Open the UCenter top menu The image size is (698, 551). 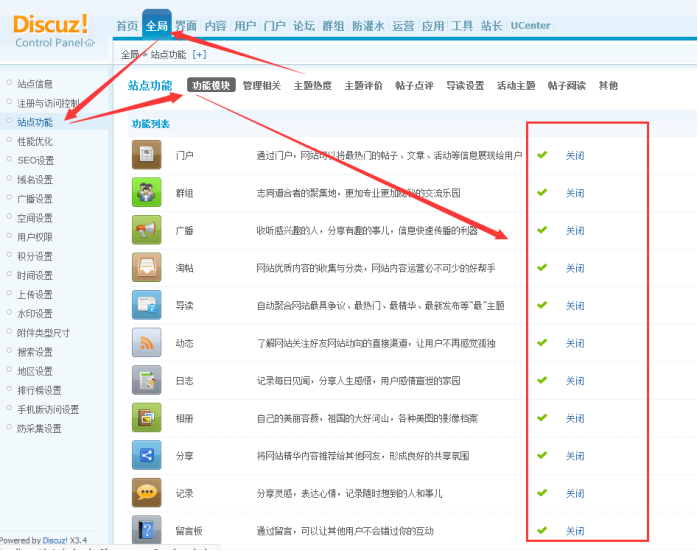(530, 25)
